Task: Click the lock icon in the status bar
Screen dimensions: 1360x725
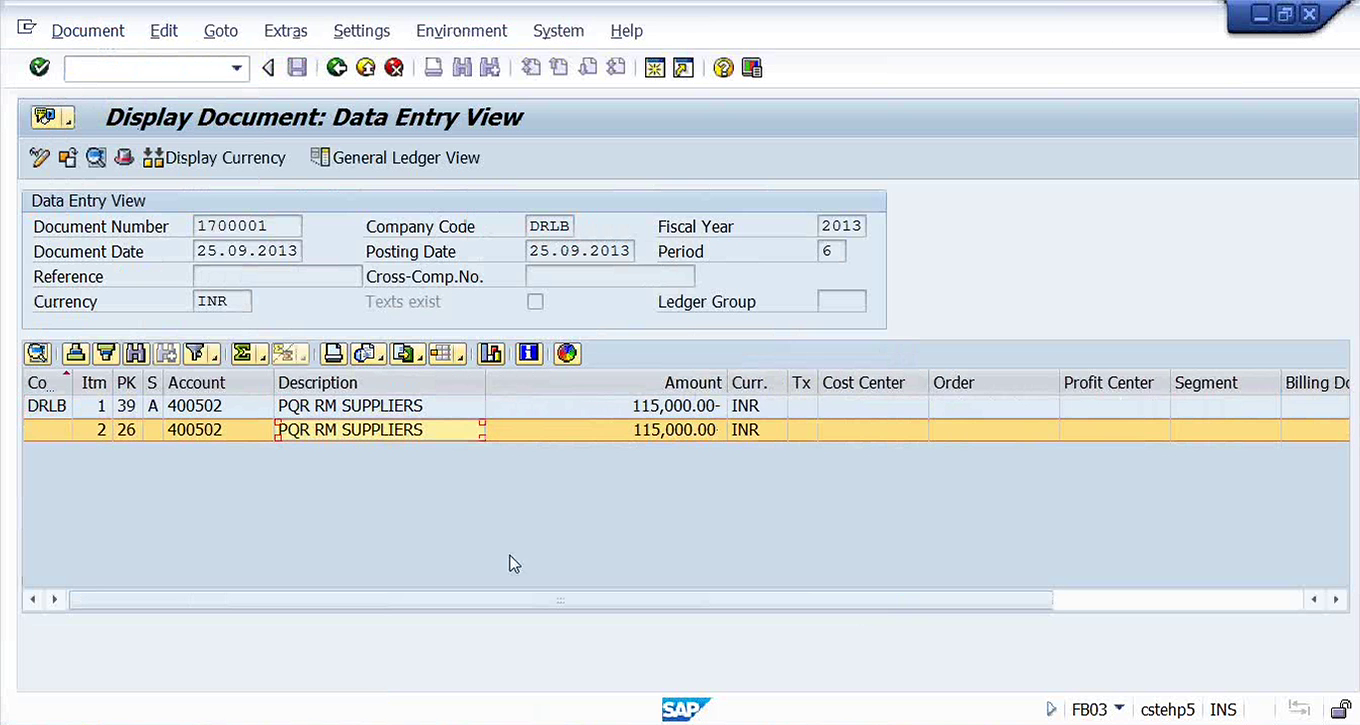Action: 1341,709
